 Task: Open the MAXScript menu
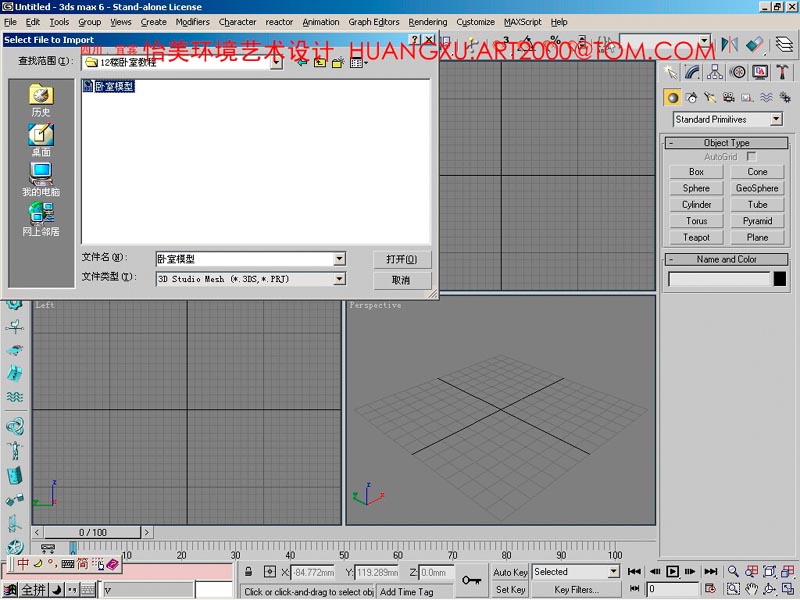522,22
